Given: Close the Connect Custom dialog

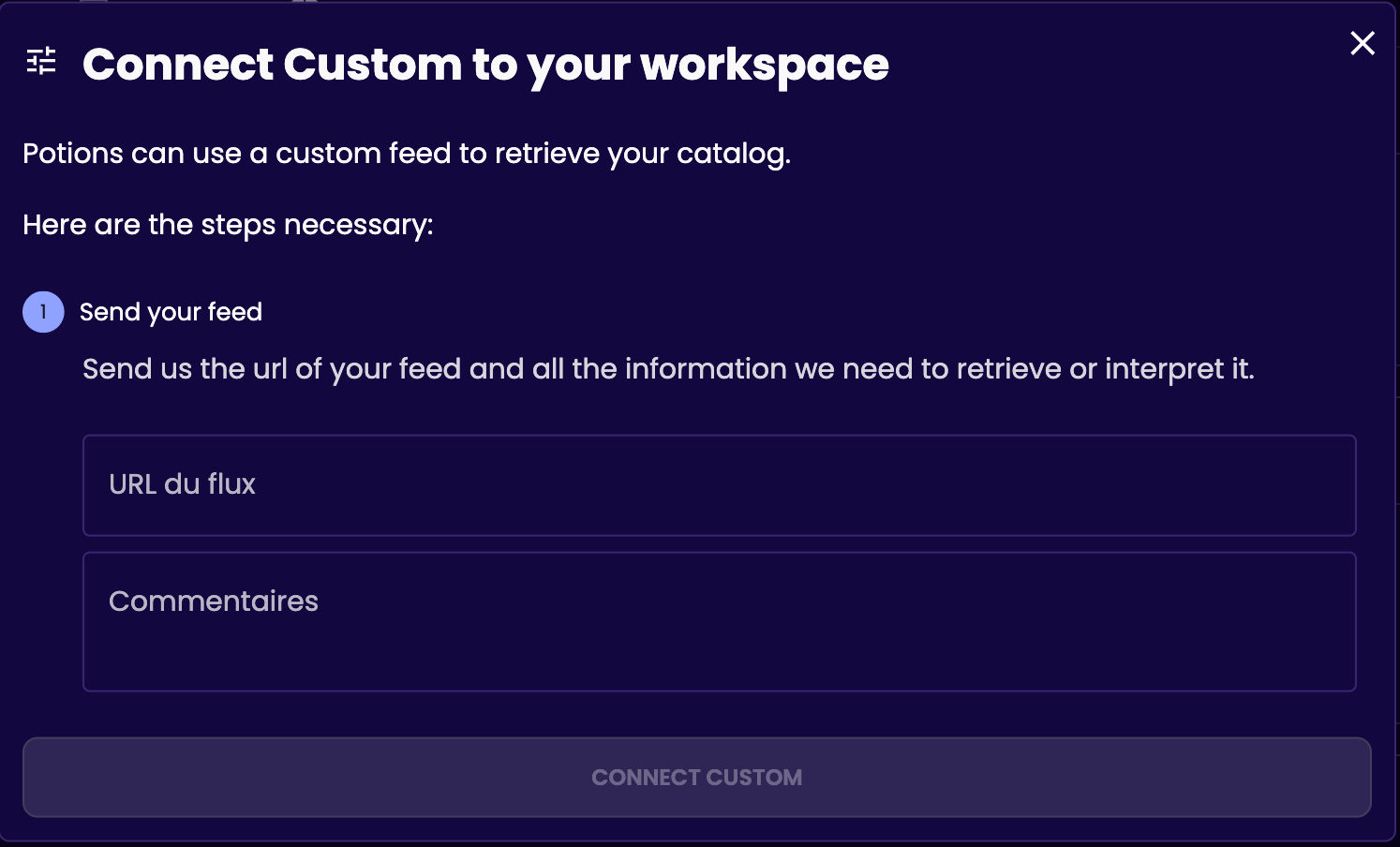Looking at the screenshot, I should pos(1363,43).
